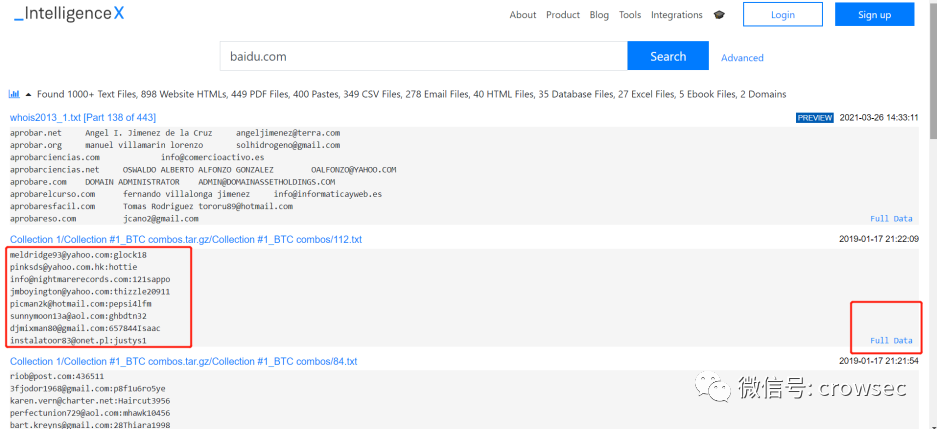Click the blue Search button

[668, 56]
